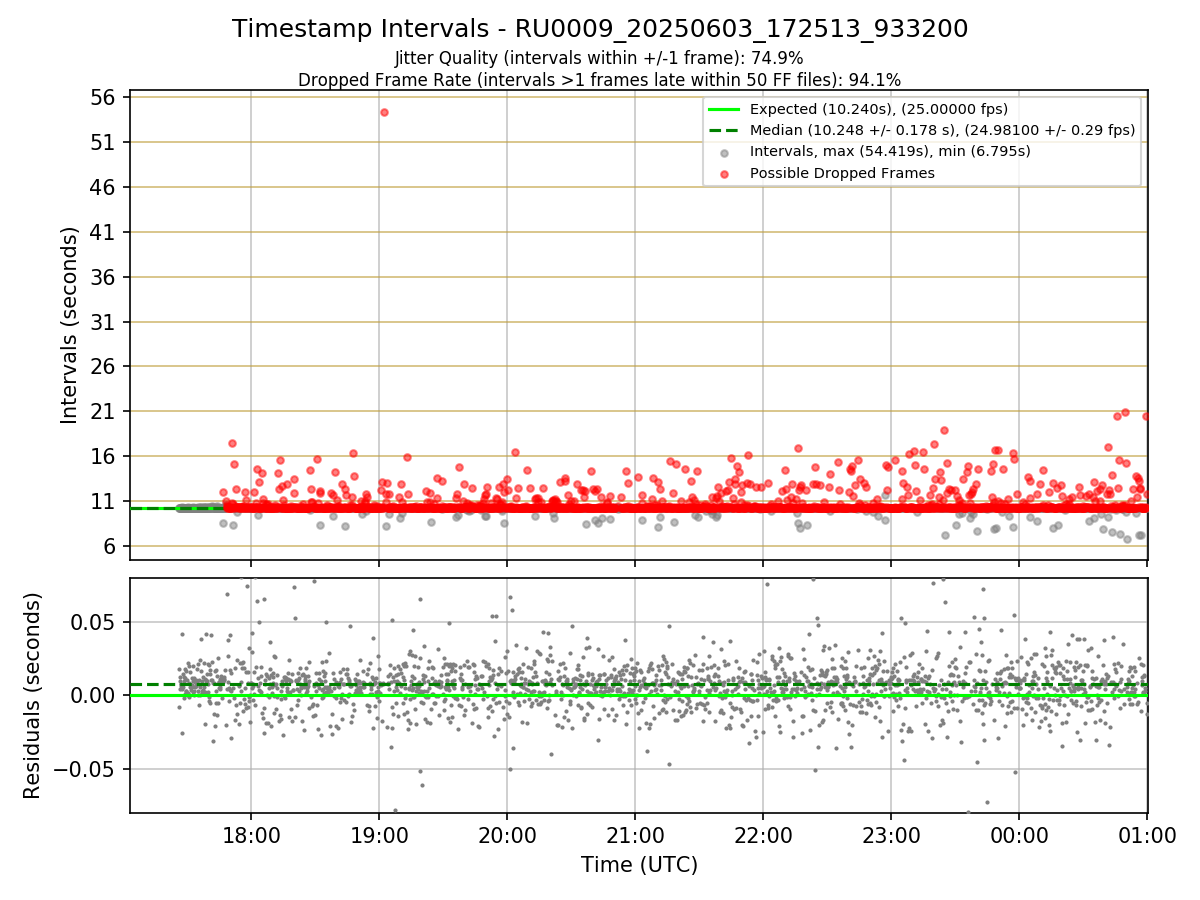Click the '00:00' x-axis tick label
Viewport: 1200px width, 900px height.
point(1019,835)
